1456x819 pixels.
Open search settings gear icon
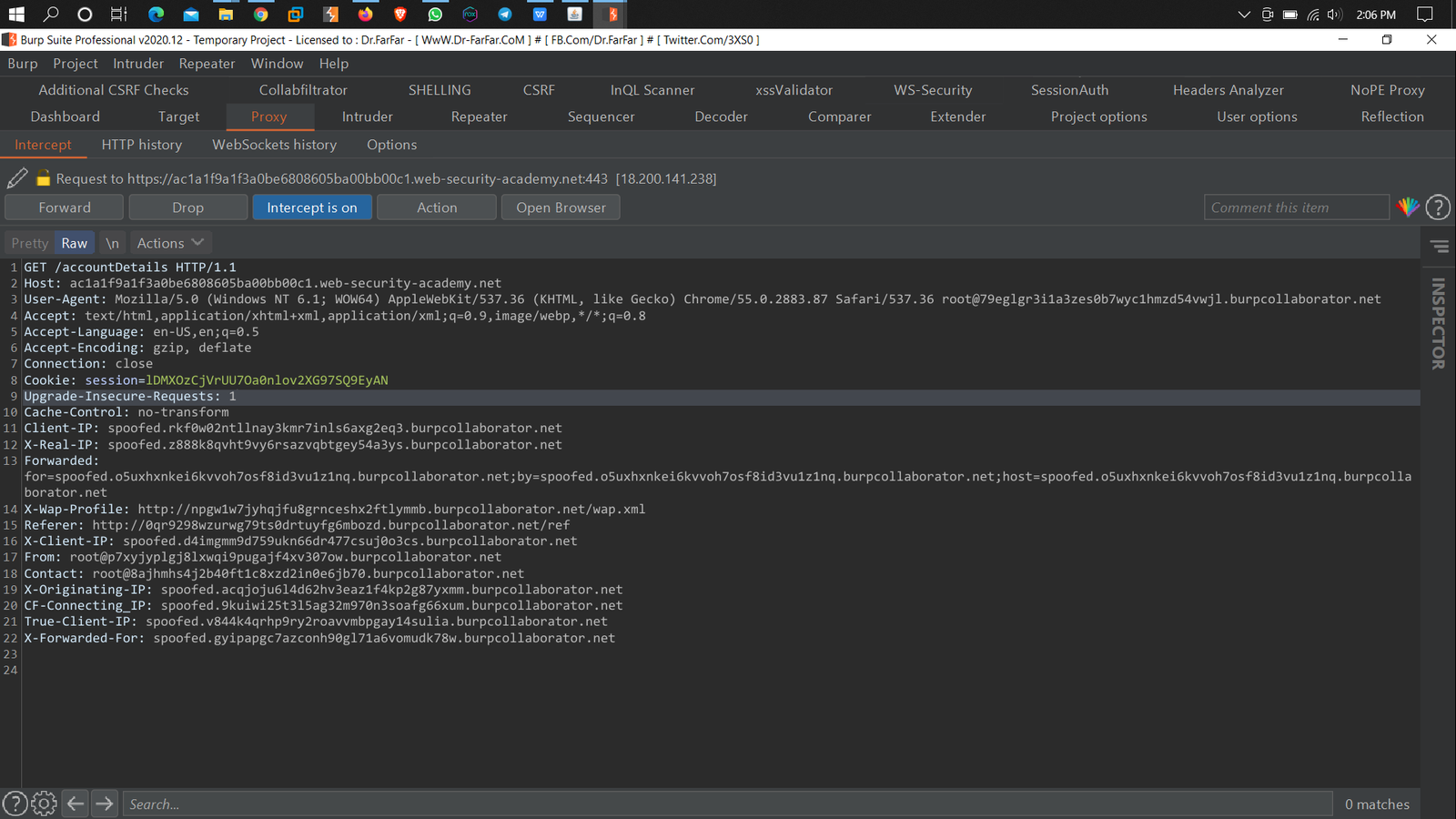pyautogui.click(x=44, y=804)
